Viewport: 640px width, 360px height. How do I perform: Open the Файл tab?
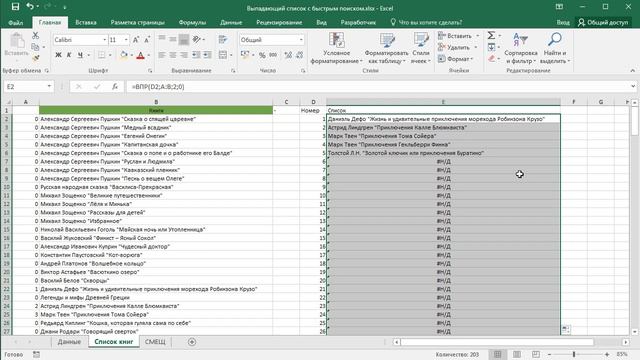click(16, 22)
